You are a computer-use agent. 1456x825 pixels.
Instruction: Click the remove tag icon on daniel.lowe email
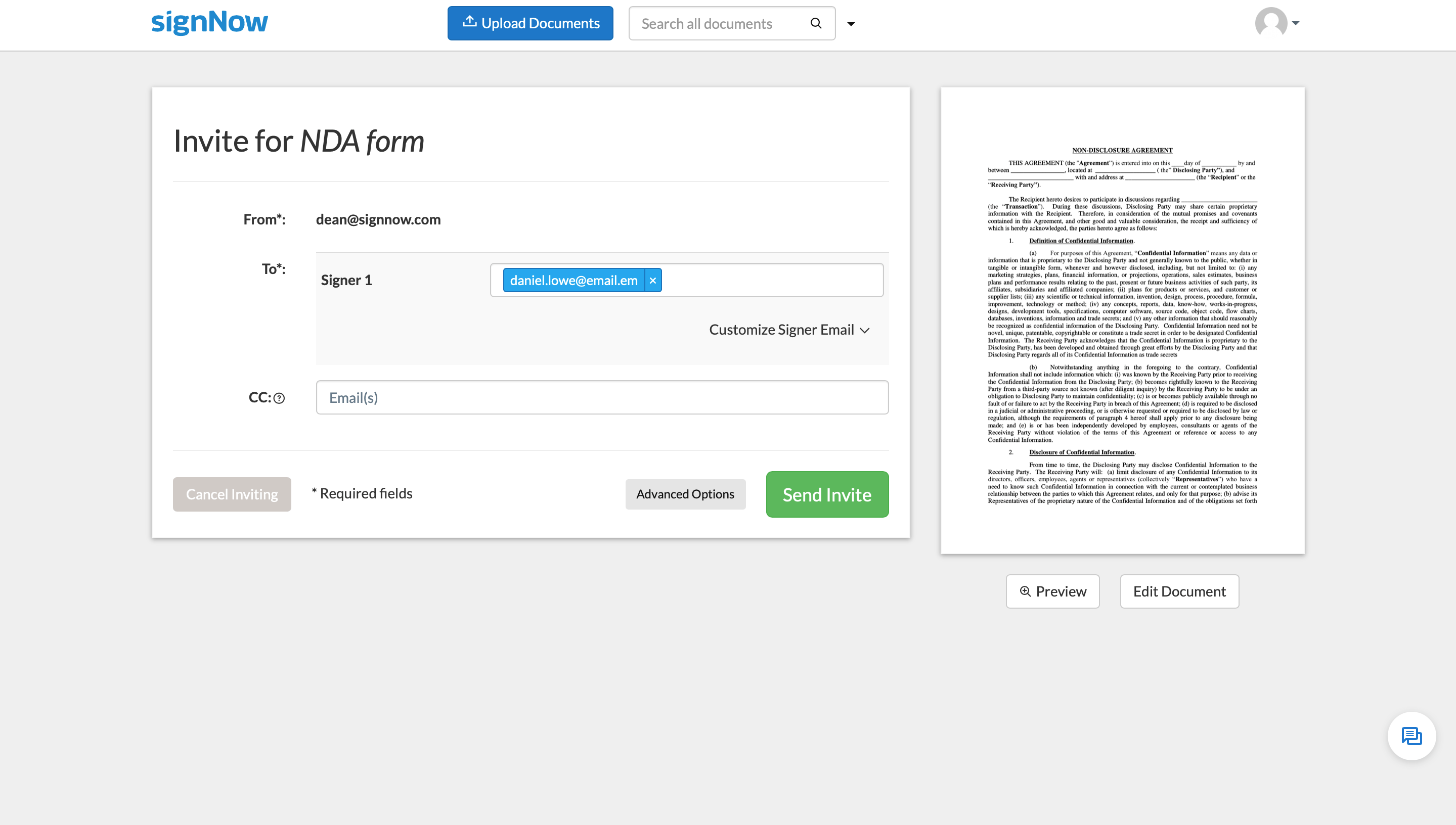[x=653, y=280]
